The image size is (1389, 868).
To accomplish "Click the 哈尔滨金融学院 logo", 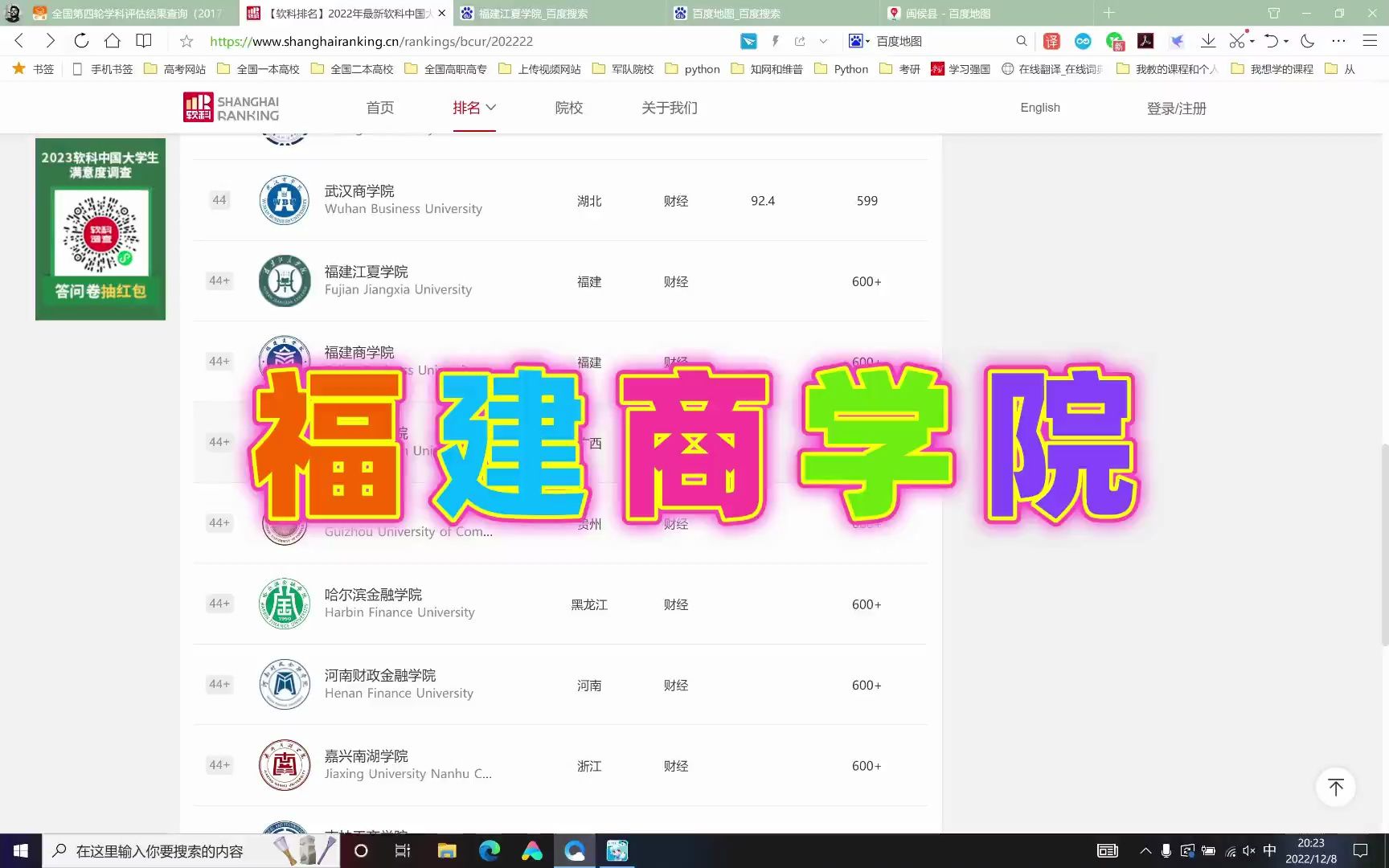I will point(285,604).
